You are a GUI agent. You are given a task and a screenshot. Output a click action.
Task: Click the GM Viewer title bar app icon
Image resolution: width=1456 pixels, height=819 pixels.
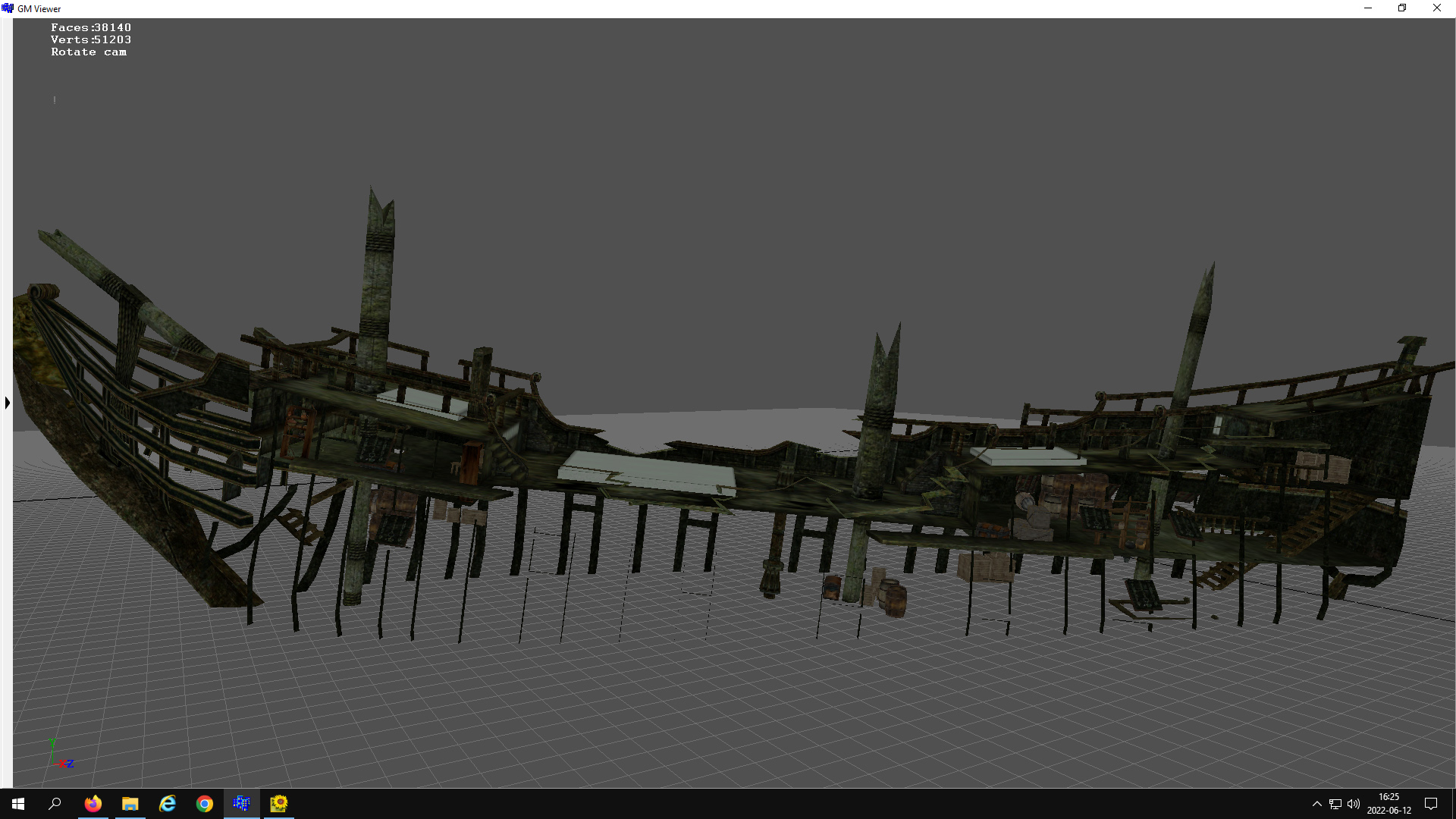(8, 8)
